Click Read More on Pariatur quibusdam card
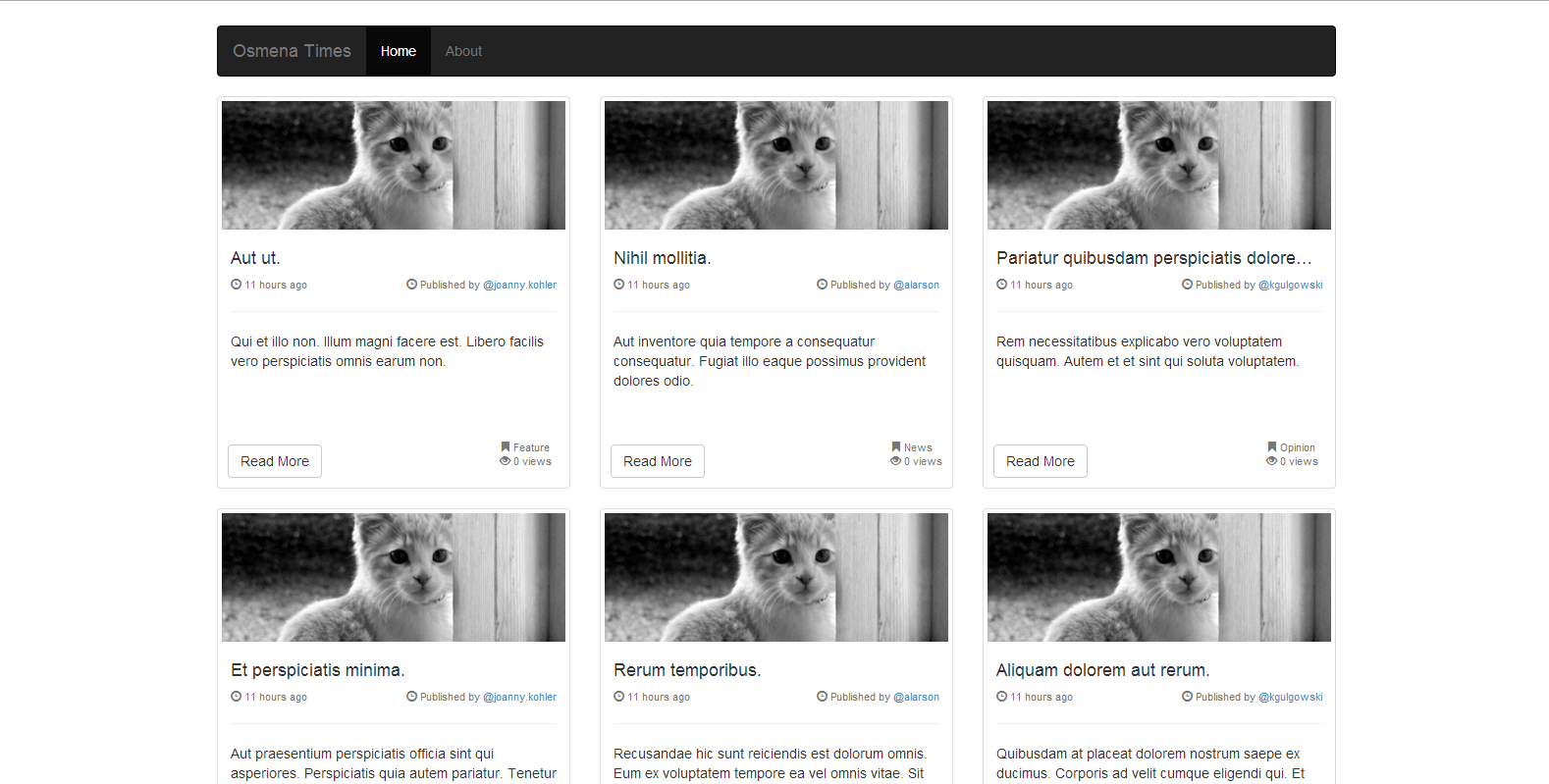Image resolution: width=1549 pixels, height=784 pixels. (1041, 461)
